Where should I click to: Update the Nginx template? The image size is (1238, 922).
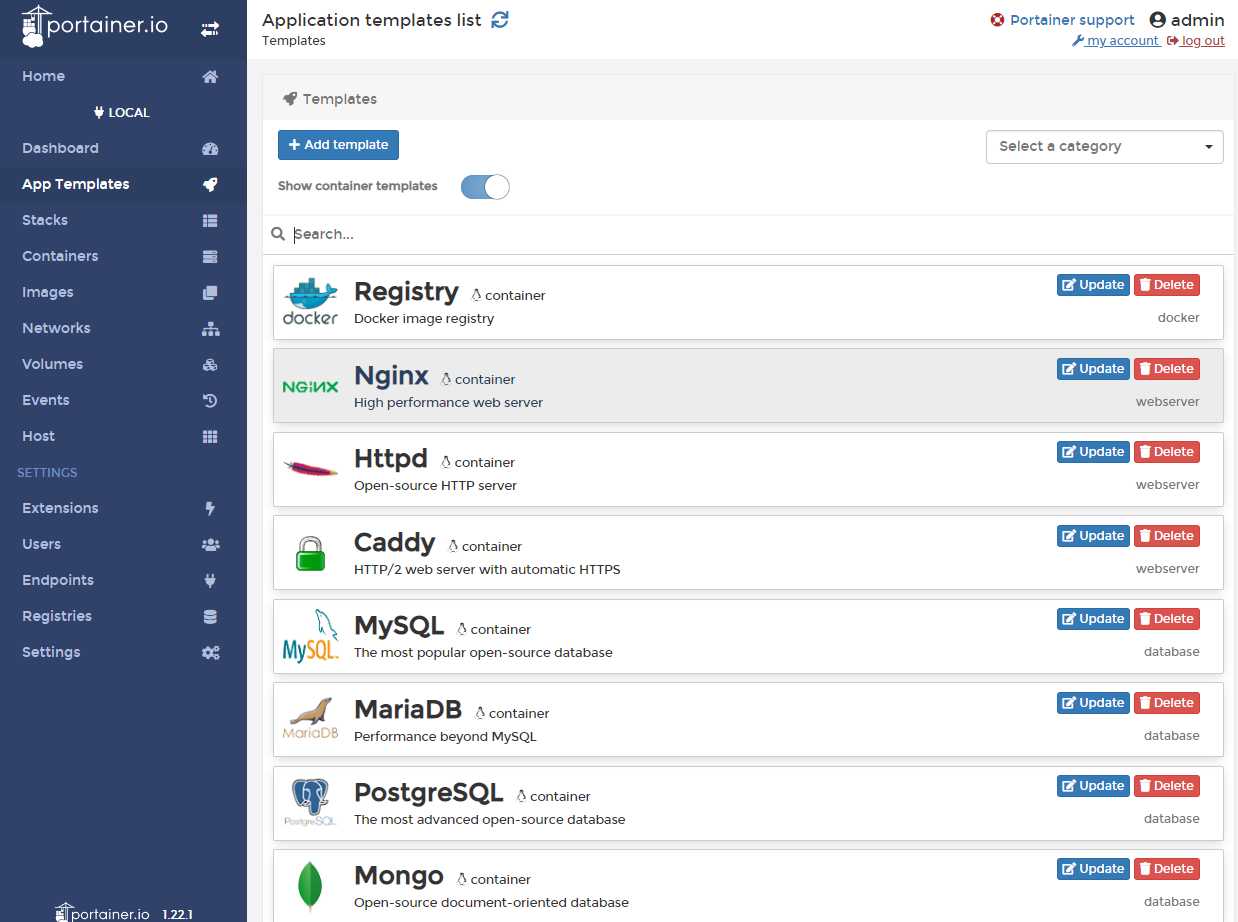tap(1093, 369)
